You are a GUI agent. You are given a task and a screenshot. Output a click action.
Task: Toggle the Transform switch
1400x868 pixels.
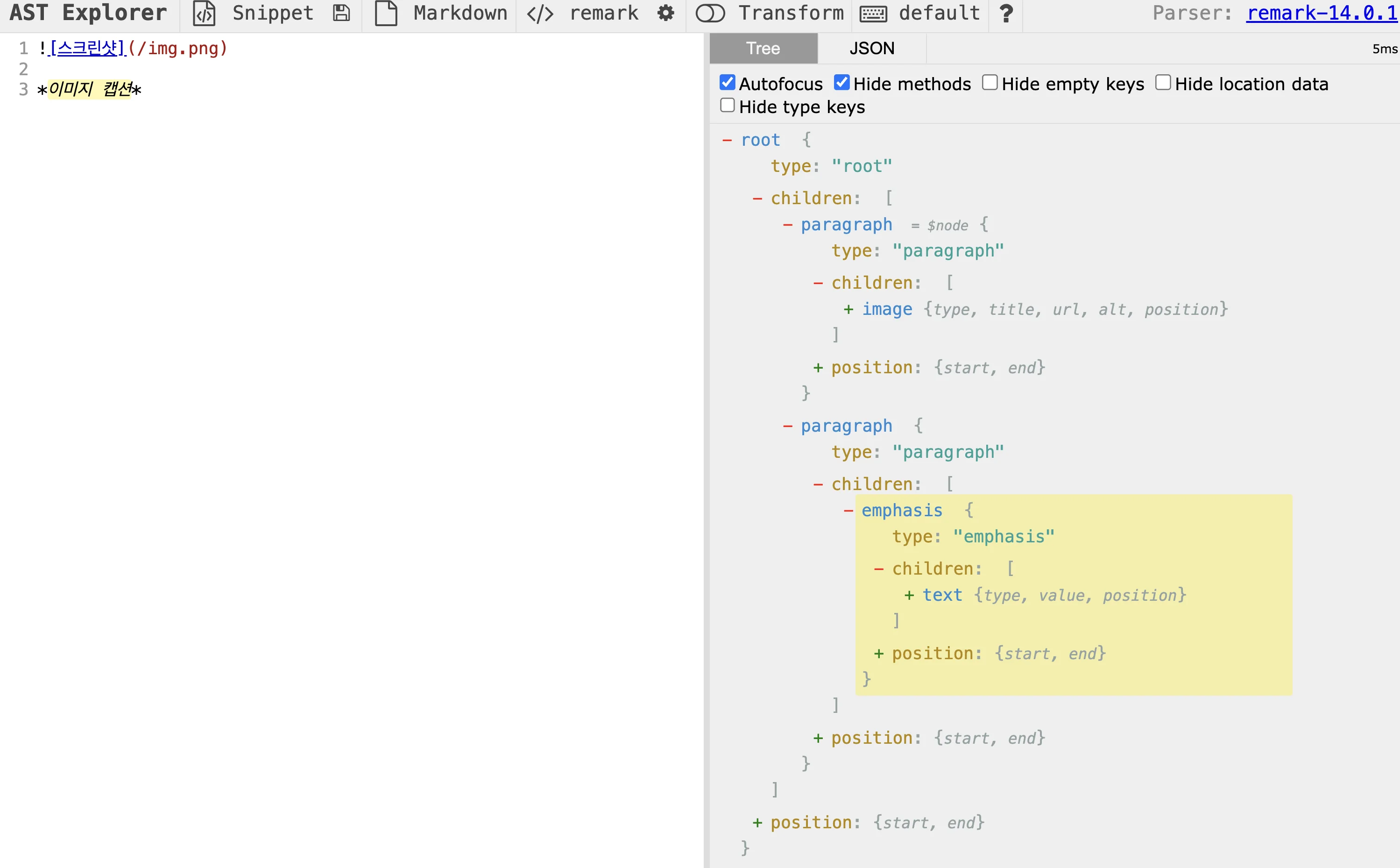pos(710,13)
